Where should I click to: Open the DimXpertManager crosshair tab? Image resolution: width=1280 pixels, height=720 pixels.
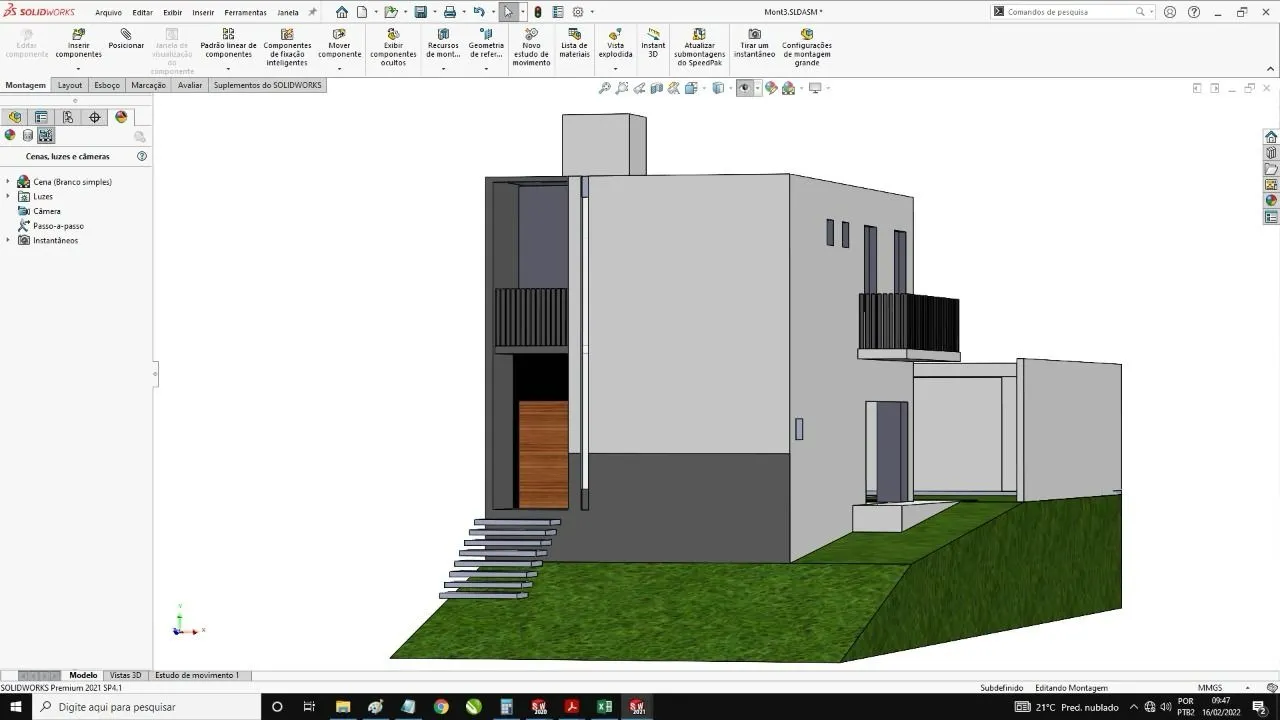[x=95, y=117]
